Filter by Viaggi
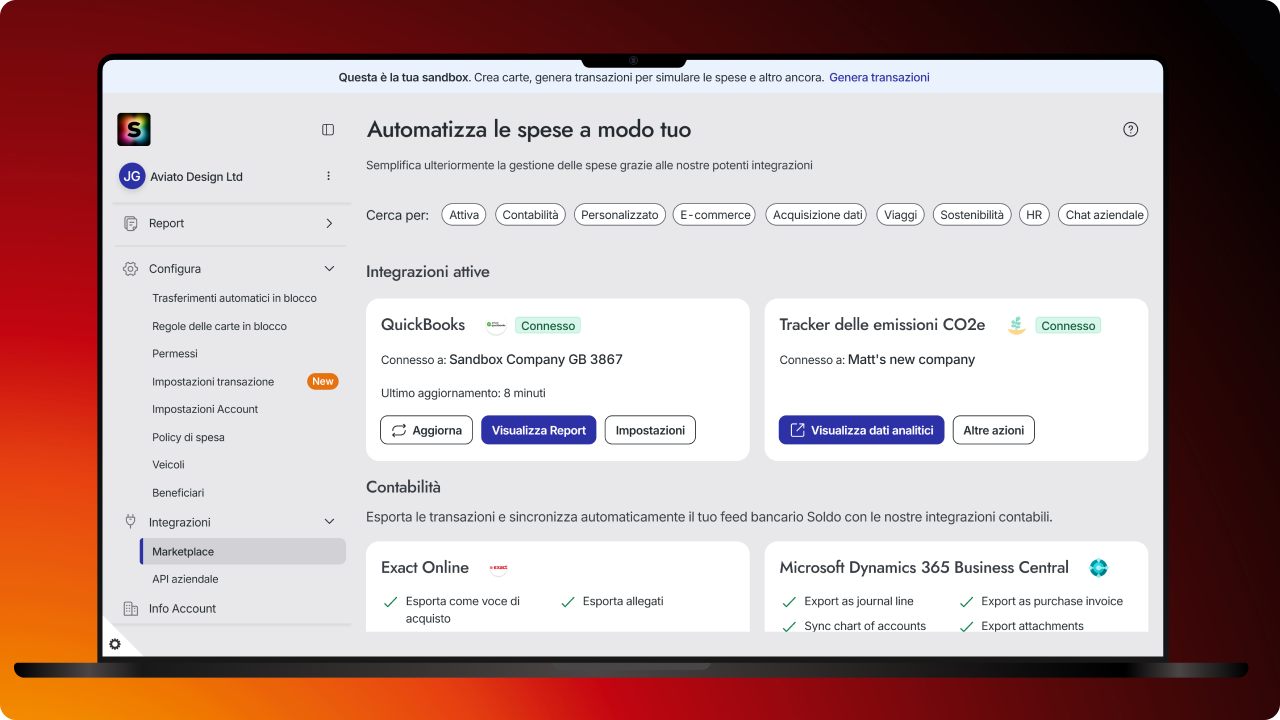This screenshot has height=720, width=1280. (x=900, y=215)
